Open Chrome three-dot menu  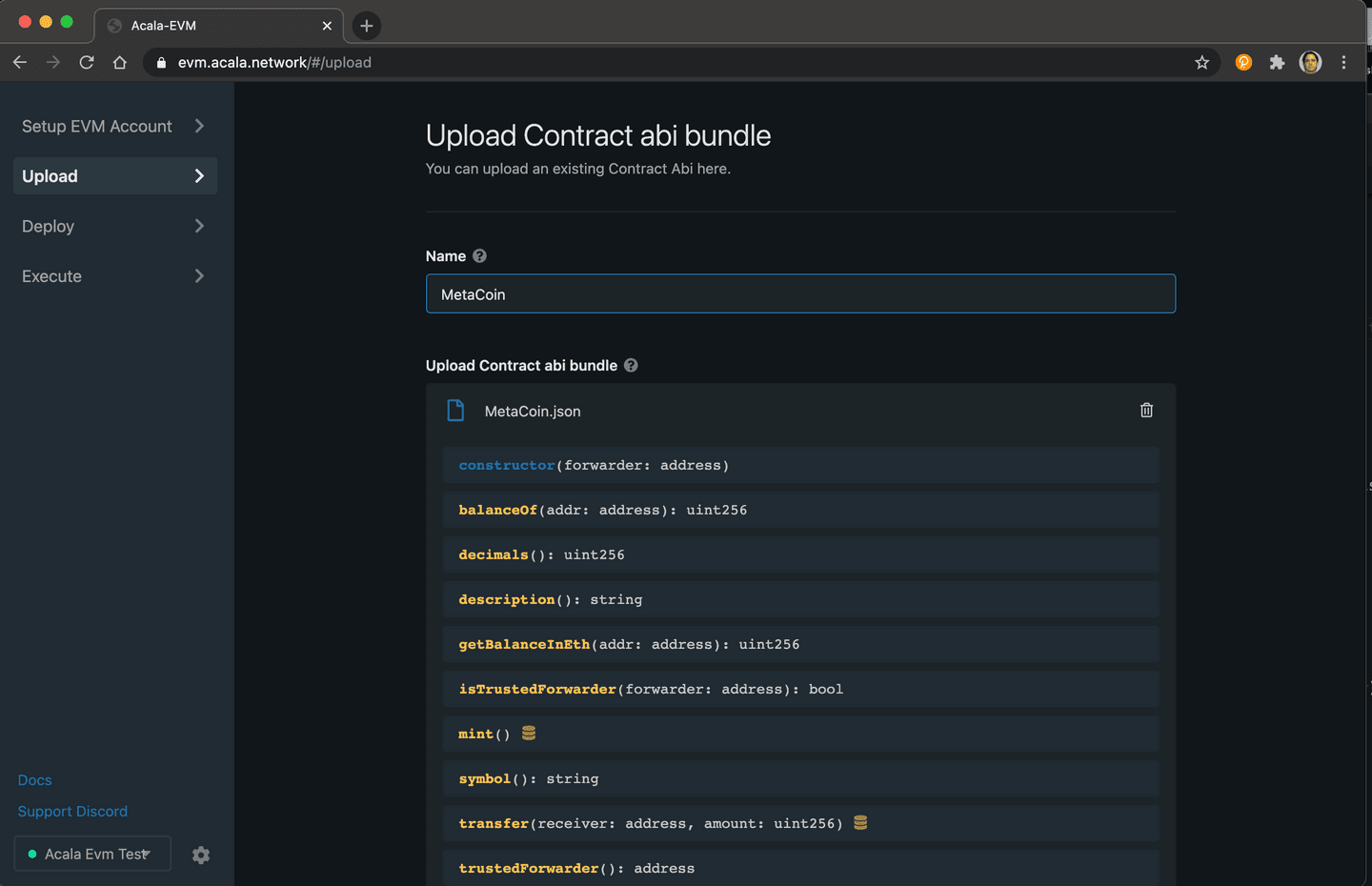(x=1343, y=62)
